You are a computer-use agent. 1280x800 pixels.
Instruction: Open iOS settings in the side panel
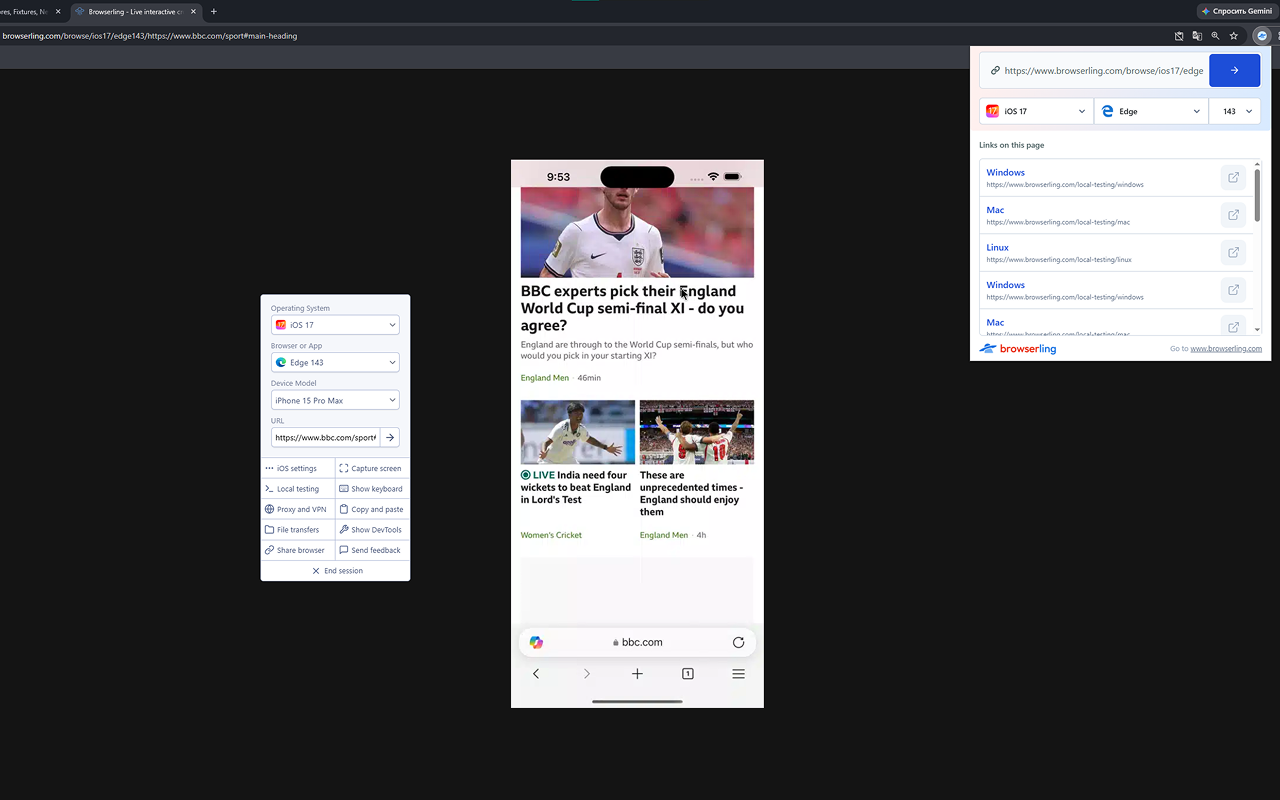tap(298, 468)
